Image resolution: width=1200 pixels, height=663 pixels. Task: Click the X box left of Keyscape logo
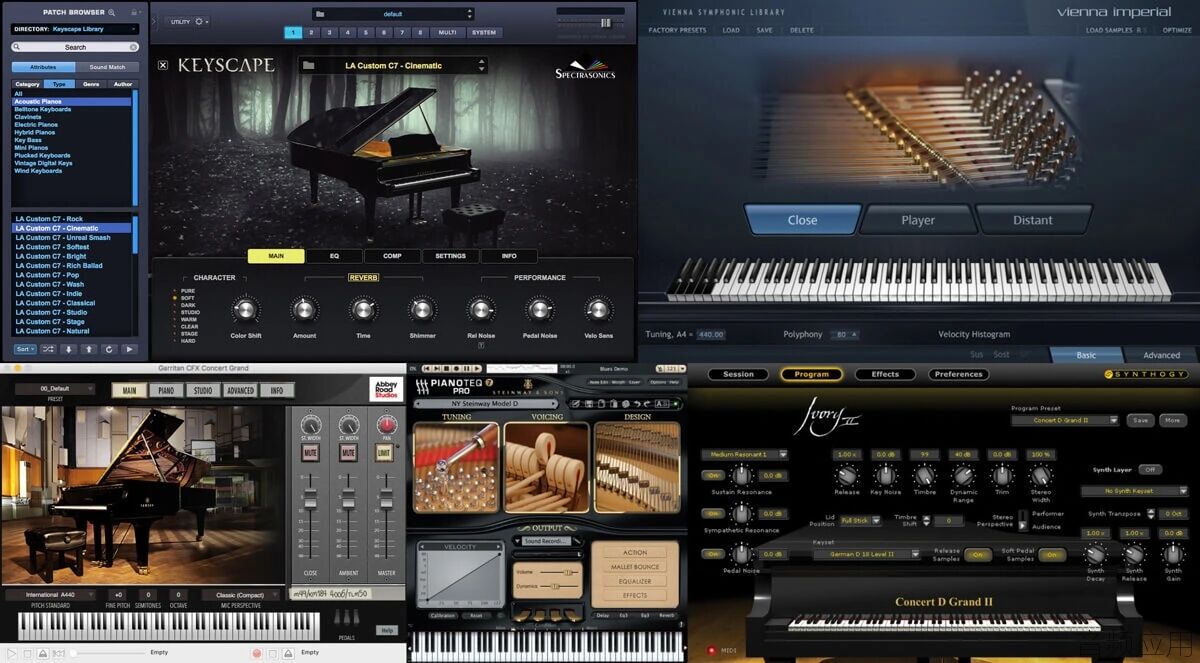(163, 65)
